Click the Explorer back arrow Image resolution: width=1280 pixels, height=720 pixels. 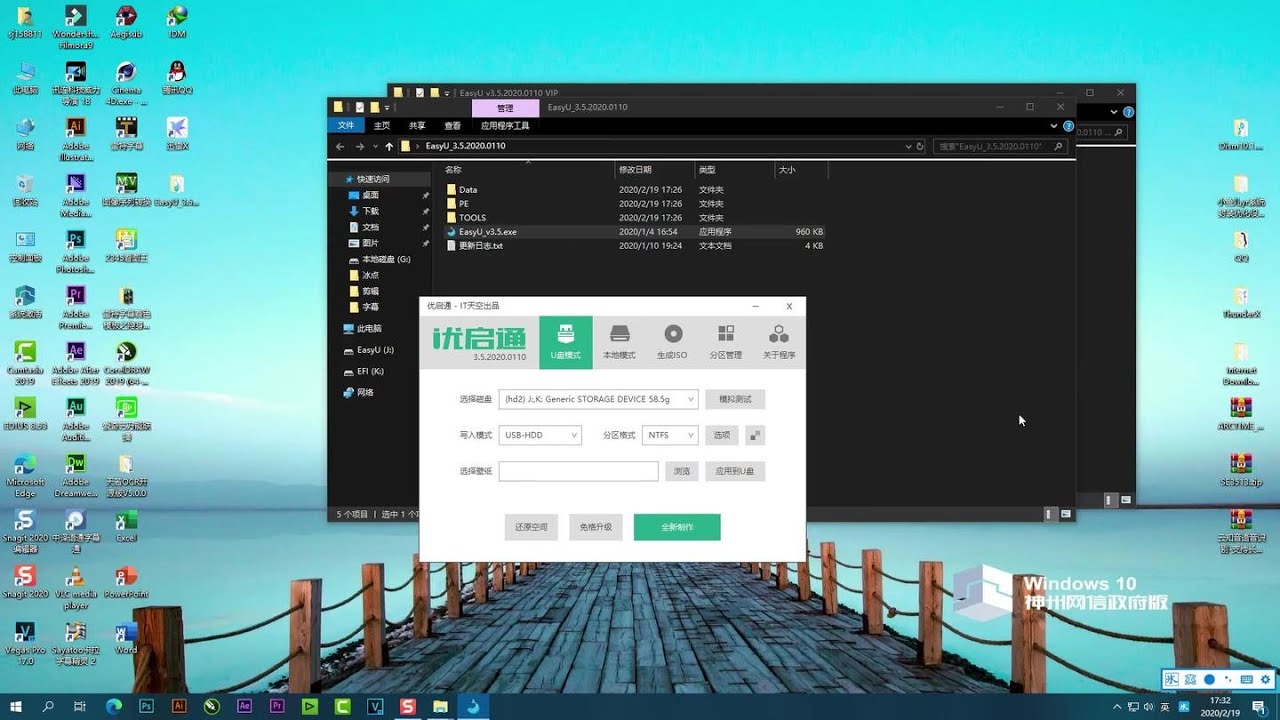click(341, 146)
